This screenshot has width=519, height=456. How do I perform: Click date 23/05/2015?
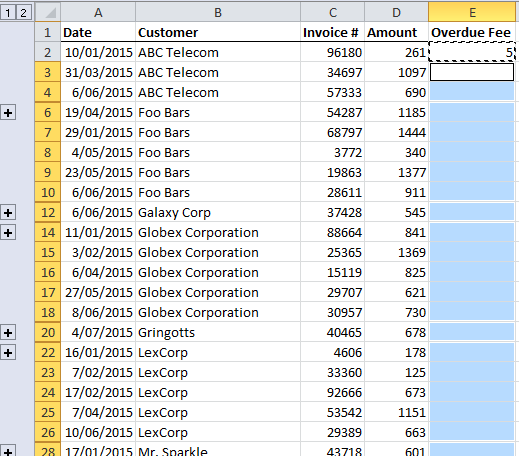[98, 172]
